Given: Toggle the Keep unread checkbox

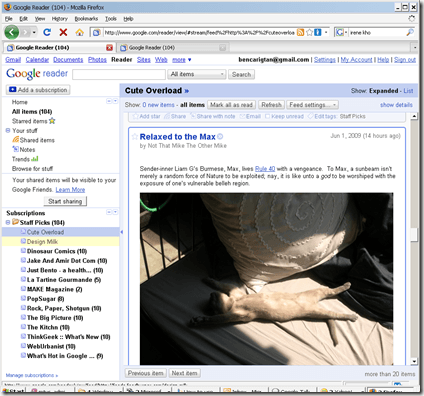Looking at the screenshot, I should pyautogui.click(x=267, y=116).
